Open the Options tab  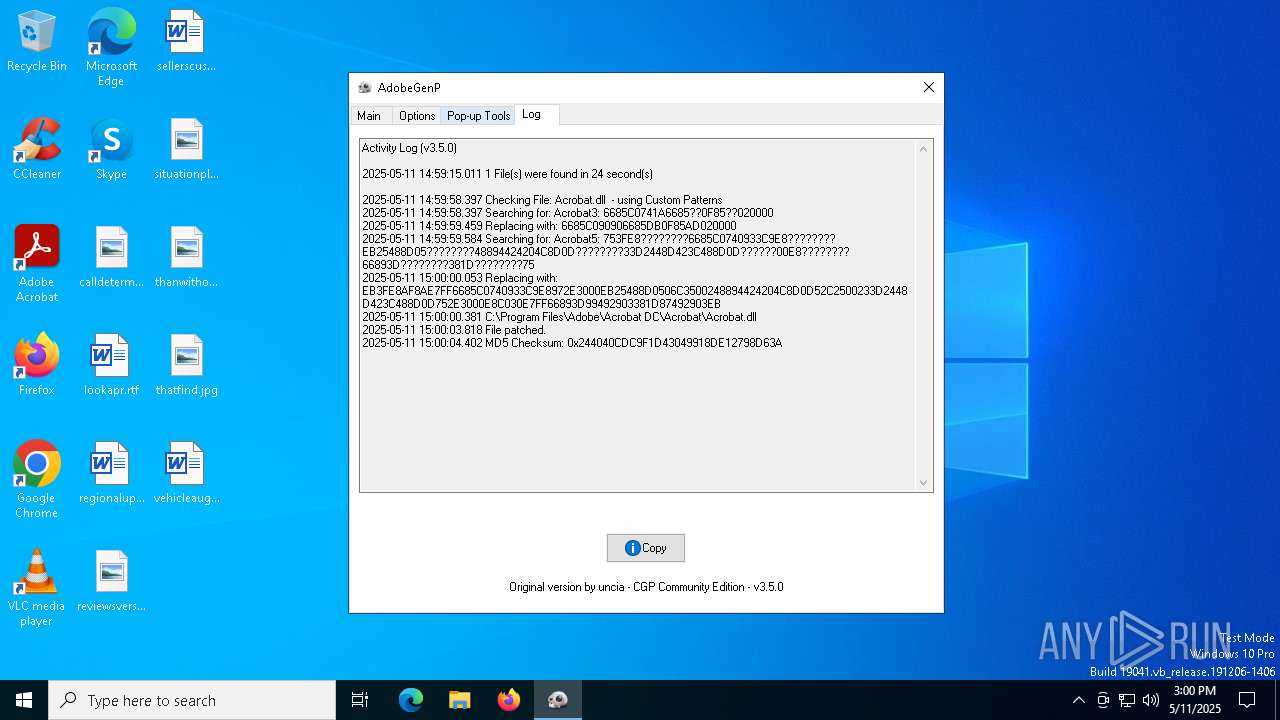click(417, 116)
